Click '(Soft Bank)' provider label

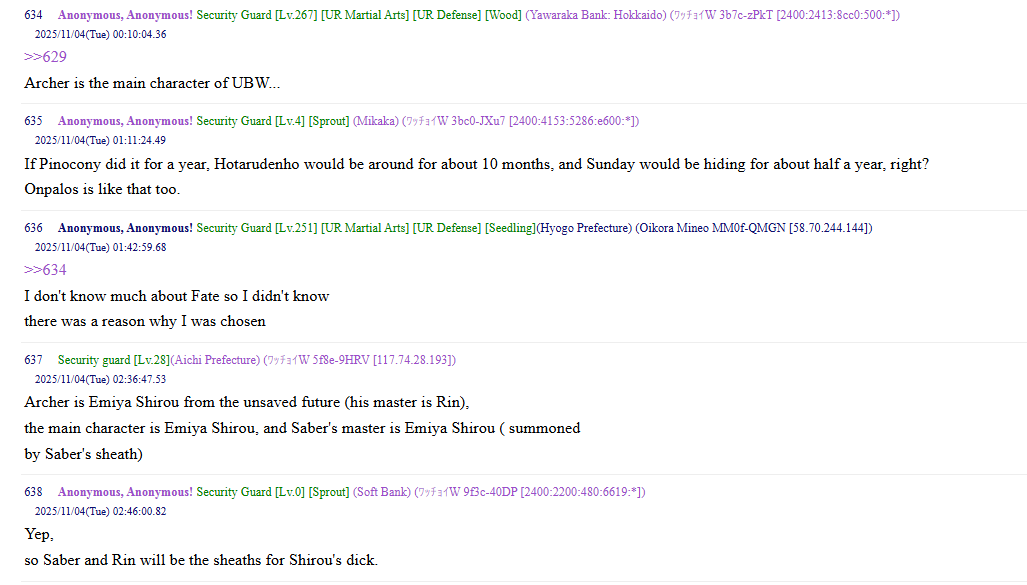382,492
